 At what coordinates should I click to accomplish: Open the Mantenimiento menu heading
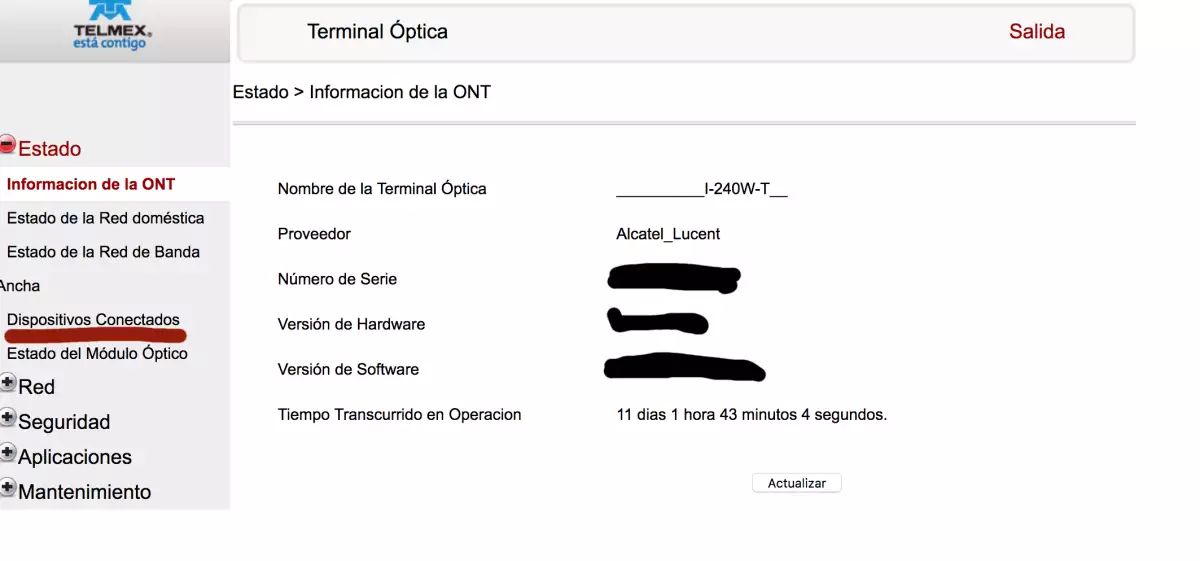click(85, 492)
